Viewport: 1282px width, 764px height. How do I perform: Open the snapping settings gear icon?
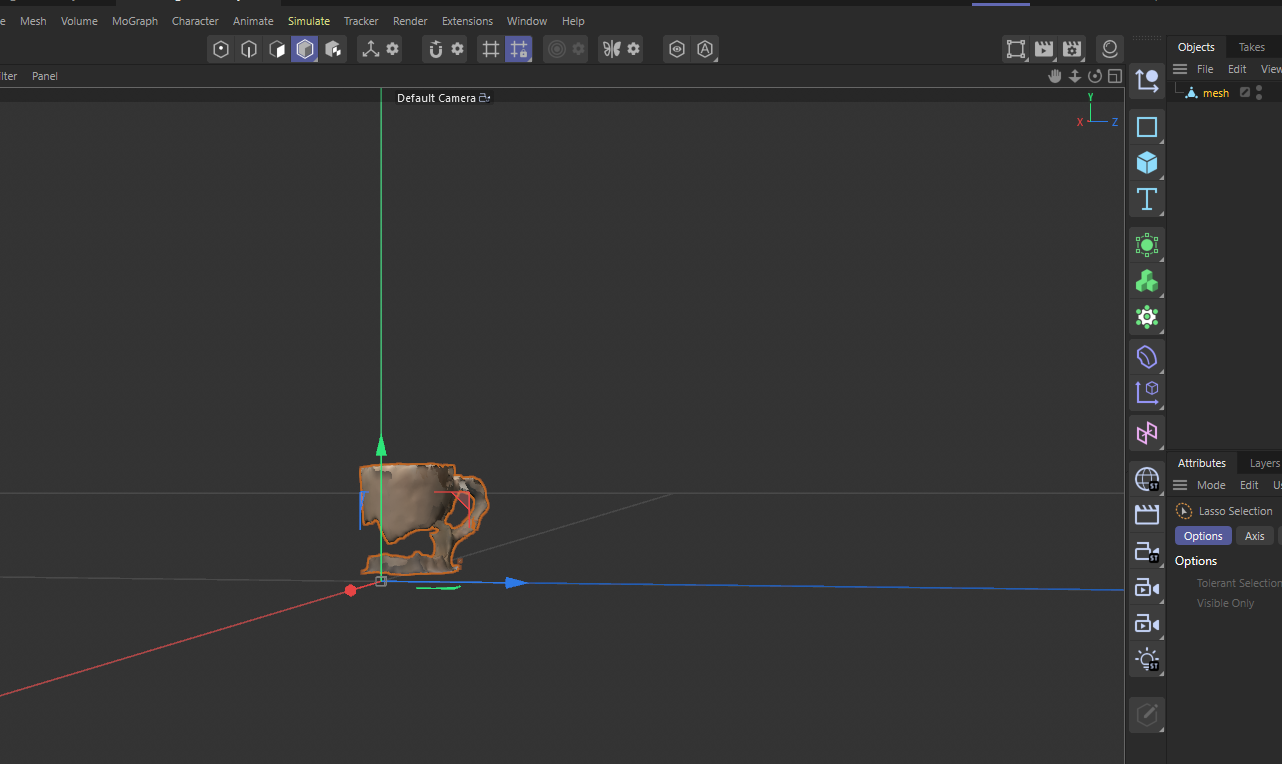[x=457, y=48]
